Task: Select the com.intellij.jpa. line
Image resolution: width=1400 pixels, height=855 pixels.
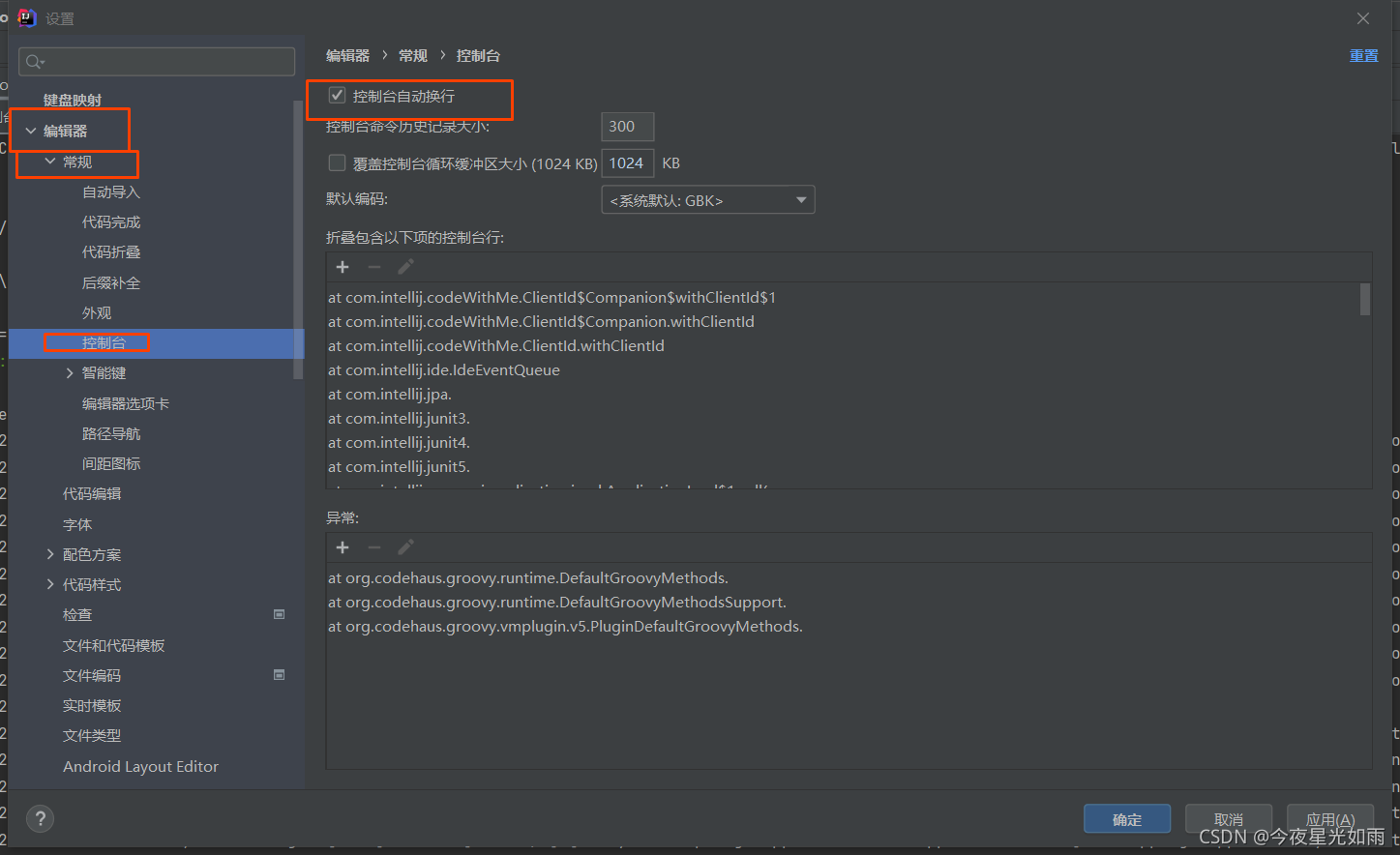Action: pyautogui.click(x=390, y=395)
